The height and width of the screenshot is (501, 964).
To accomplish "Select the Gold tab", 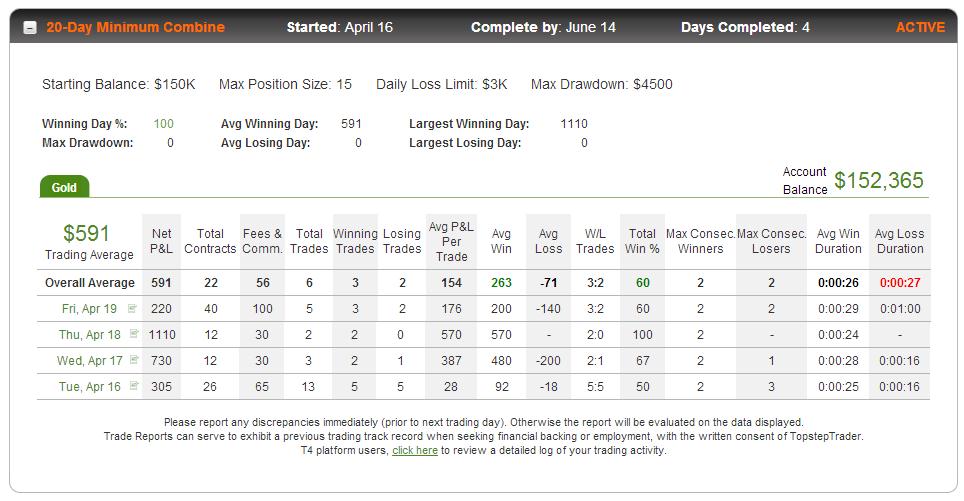I will (65, 187).
